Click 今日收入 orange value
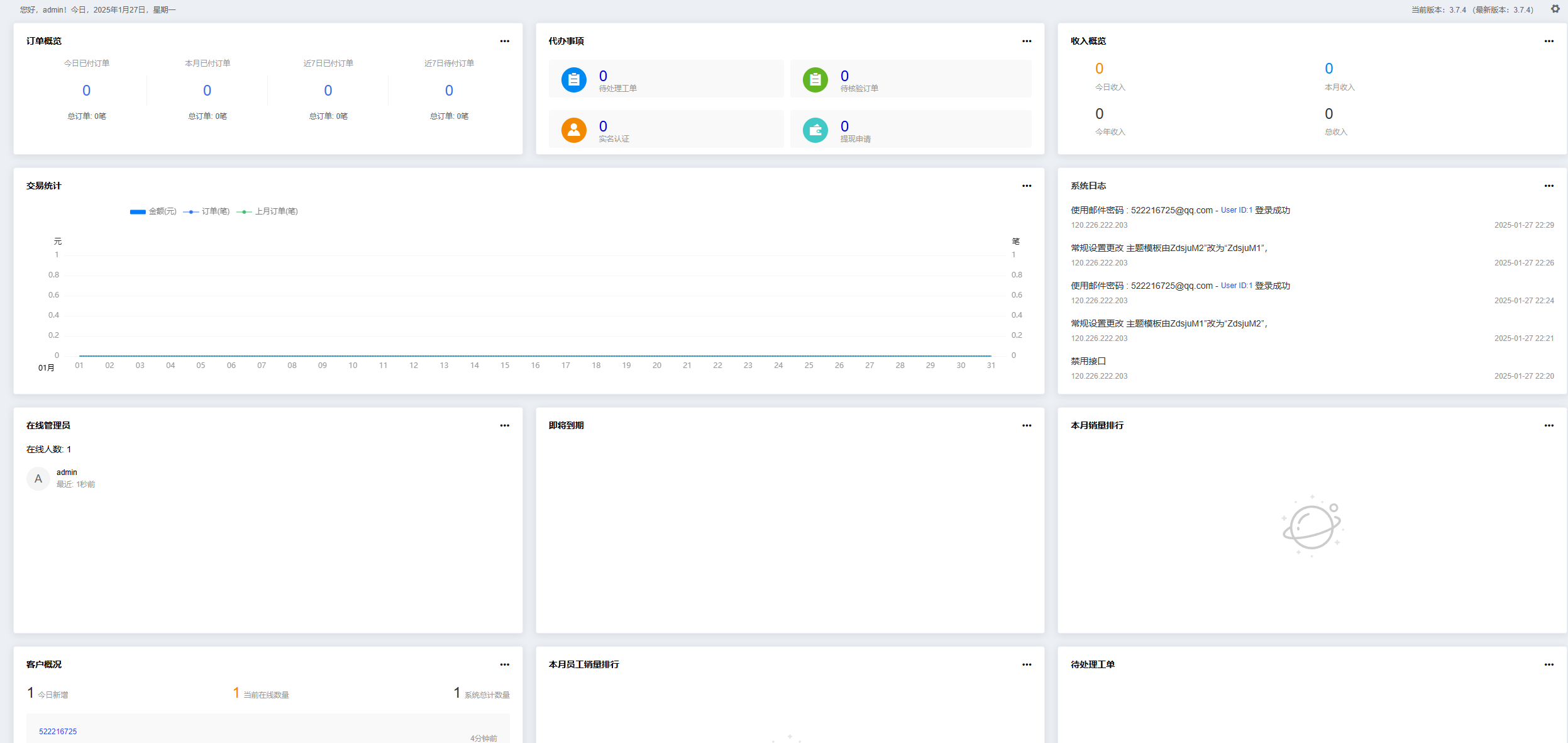 pyautogui.click(x=1099, y=69)
